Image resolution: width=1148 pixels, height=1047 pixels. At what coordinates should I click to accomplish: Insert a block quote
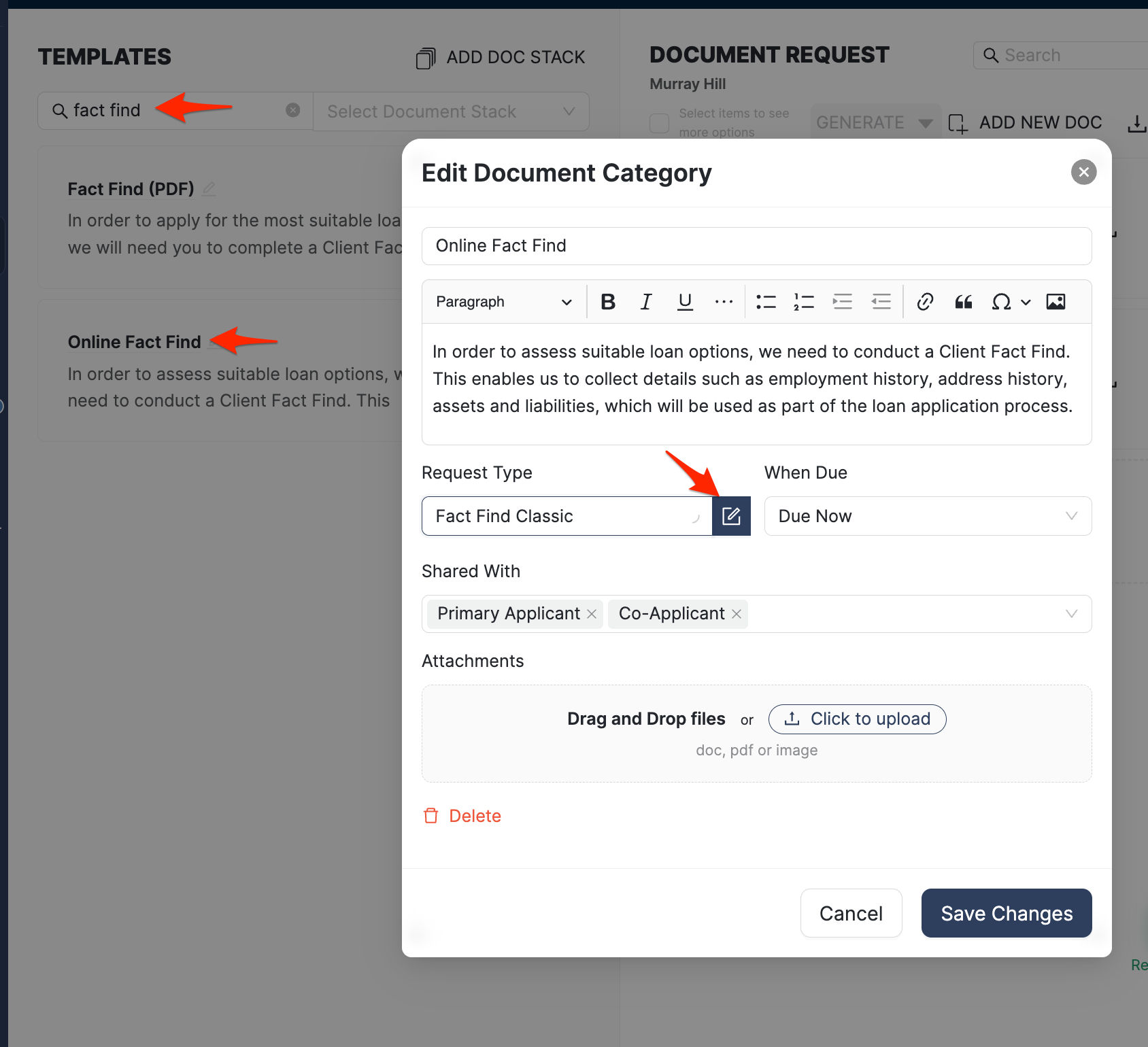[x=963, y=302]
